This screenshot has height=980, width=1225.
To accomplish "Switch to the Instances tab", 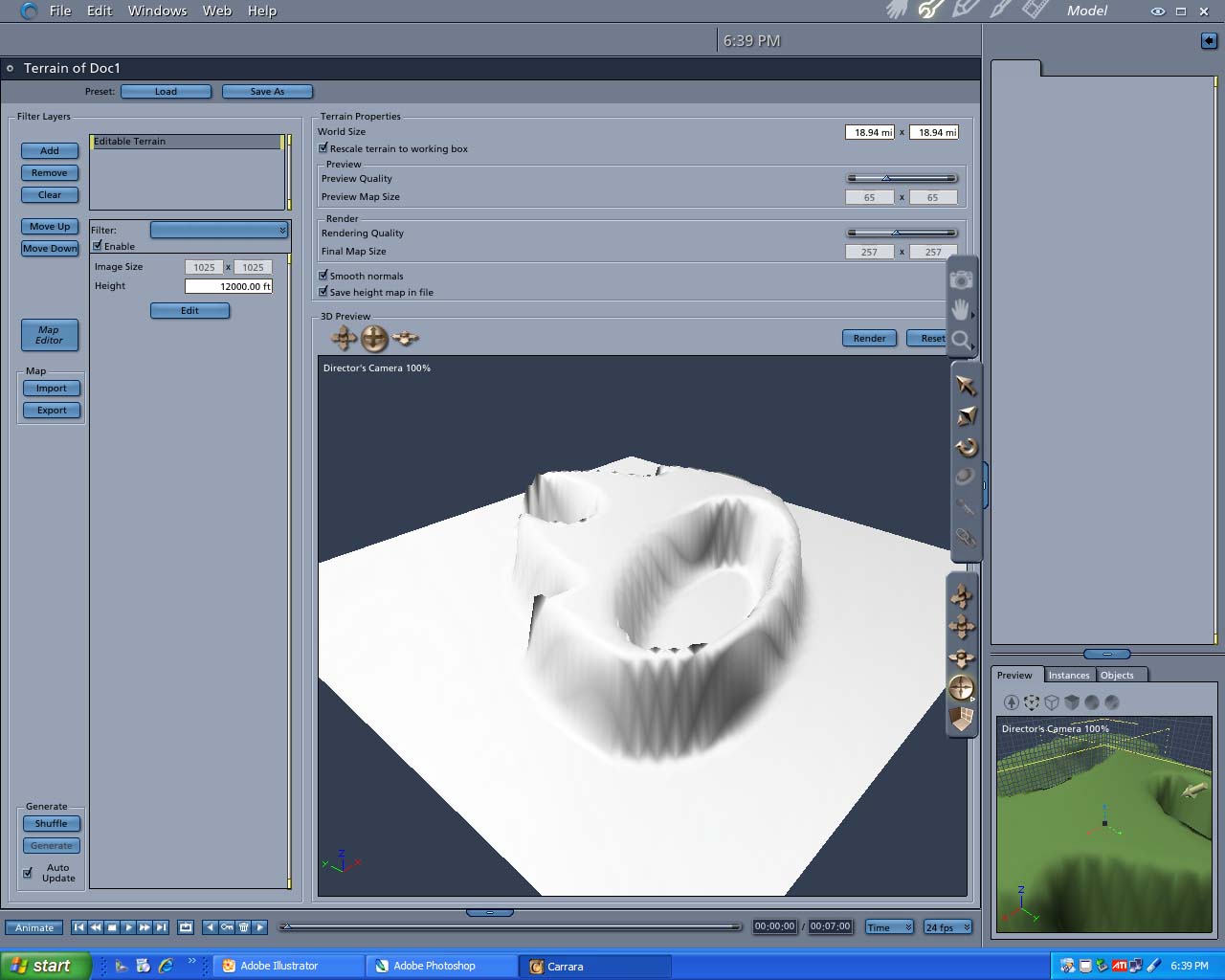I will [x=1068, y=675].
